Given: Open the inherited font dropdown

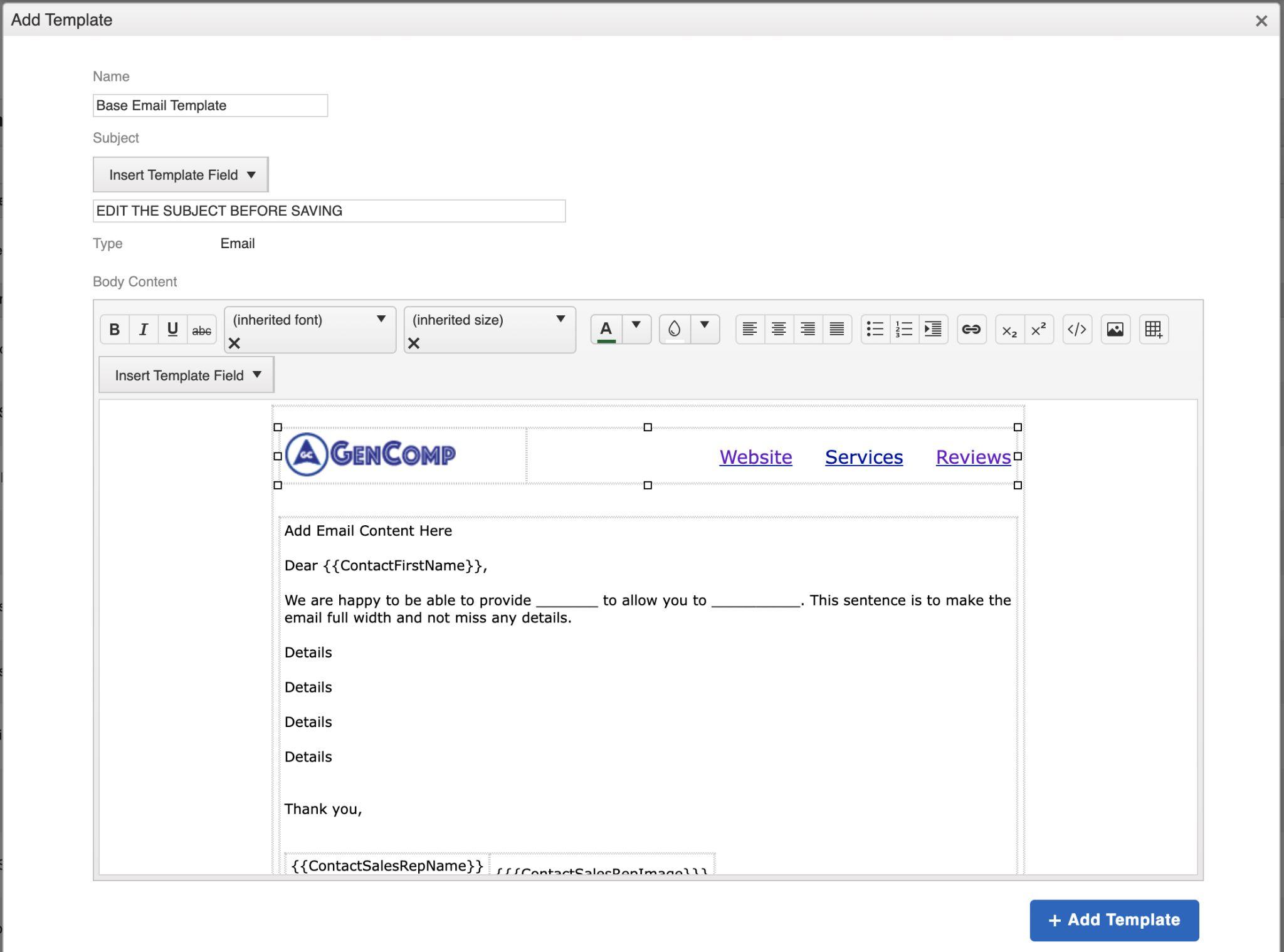Looking at the screenshot, I should pyautogui.click(x=381, y=319).
